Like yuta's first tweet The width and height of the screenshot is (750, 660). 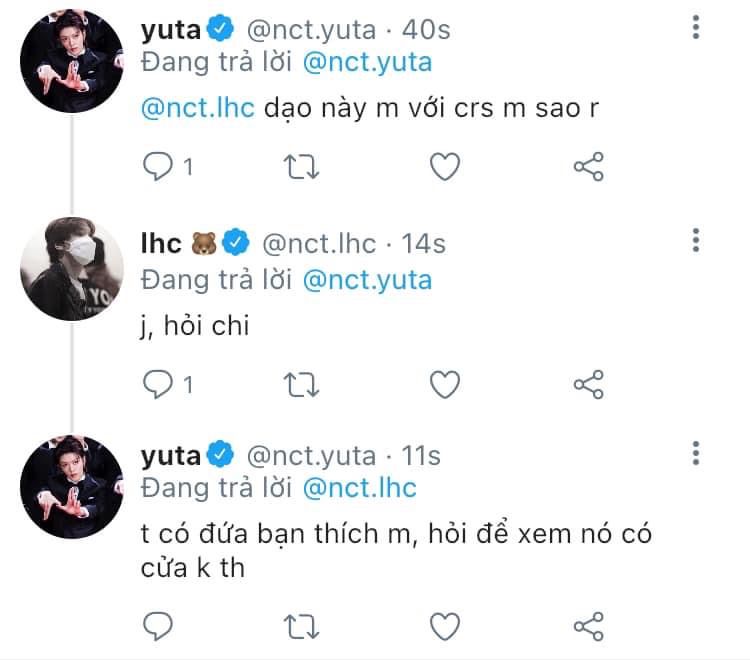(444, 167)
